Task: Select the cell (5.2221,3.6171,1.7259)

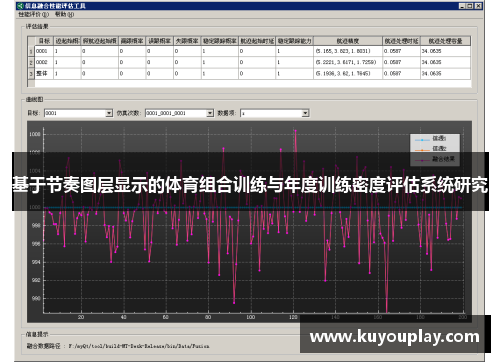Action: coord(348,62)
